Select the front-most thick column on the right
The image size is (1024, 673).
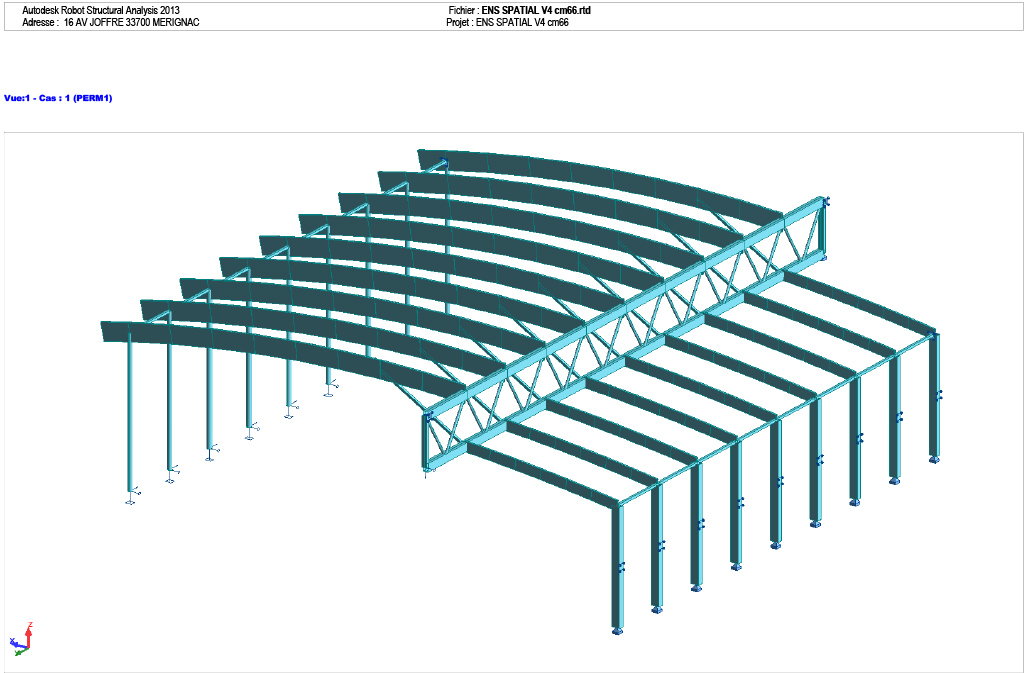pos(617,568)
